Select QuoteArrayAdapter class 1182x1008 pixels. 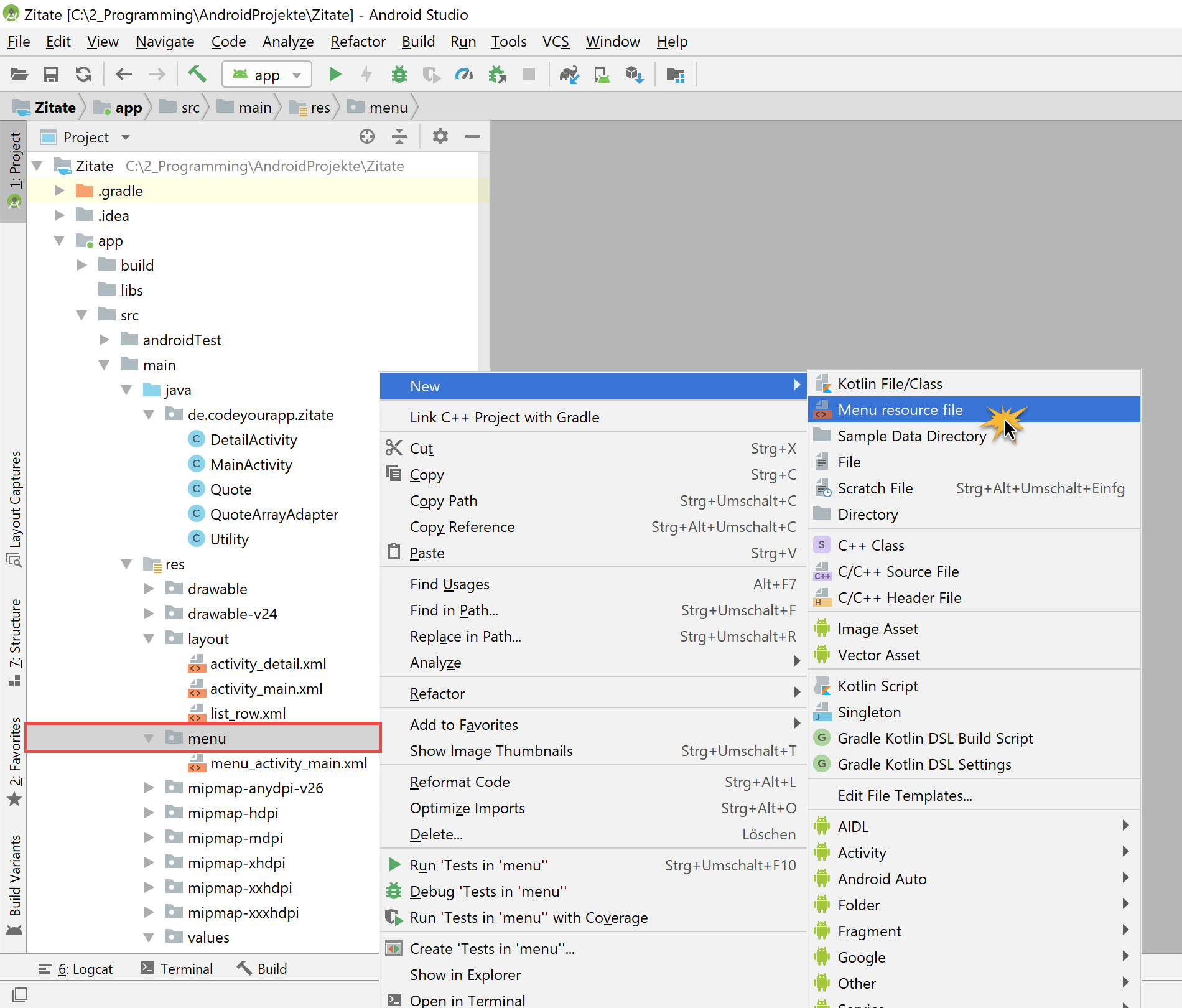[274, 514]
